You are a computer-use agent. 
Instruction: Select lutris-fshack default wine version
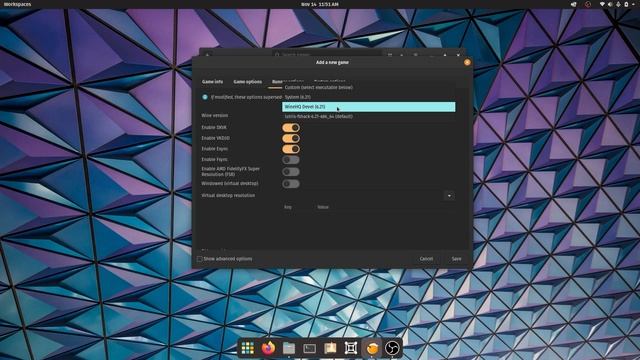click(369, 116)
